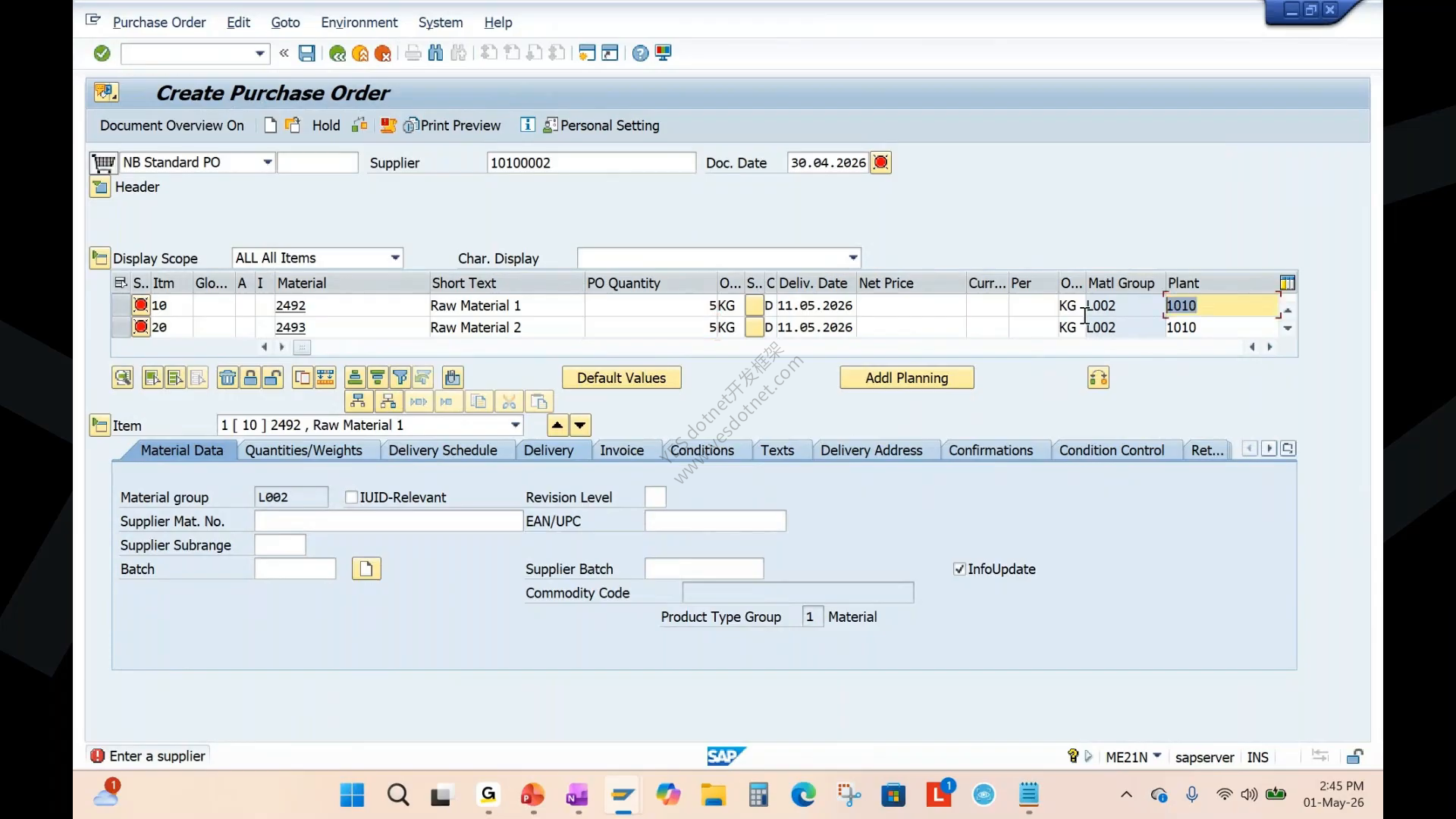
Task: Click the red Cancel icon
Action: (x=383, y=53)
